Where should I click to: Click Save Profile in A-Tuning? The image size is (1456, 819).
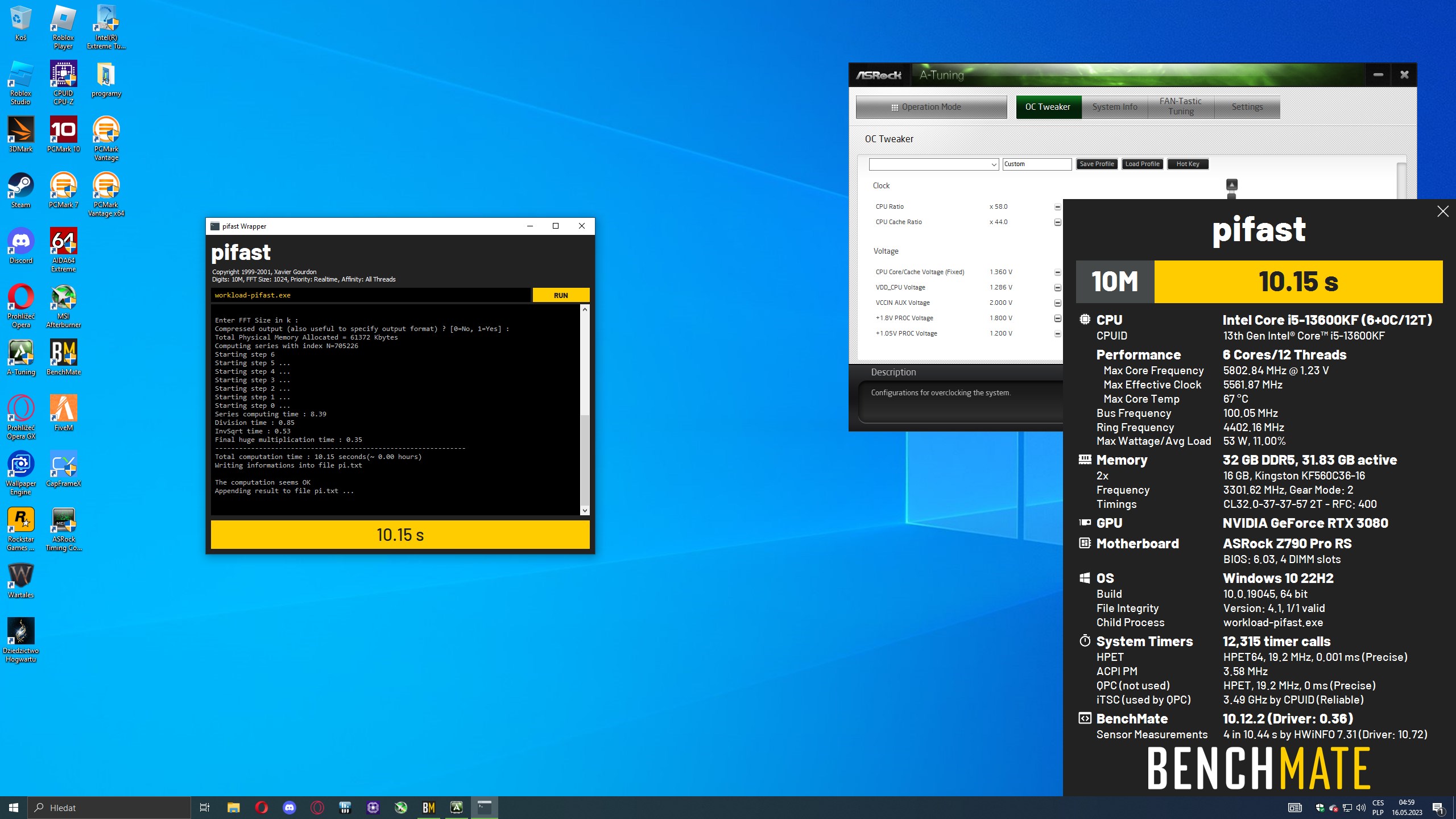[1097, 164]
